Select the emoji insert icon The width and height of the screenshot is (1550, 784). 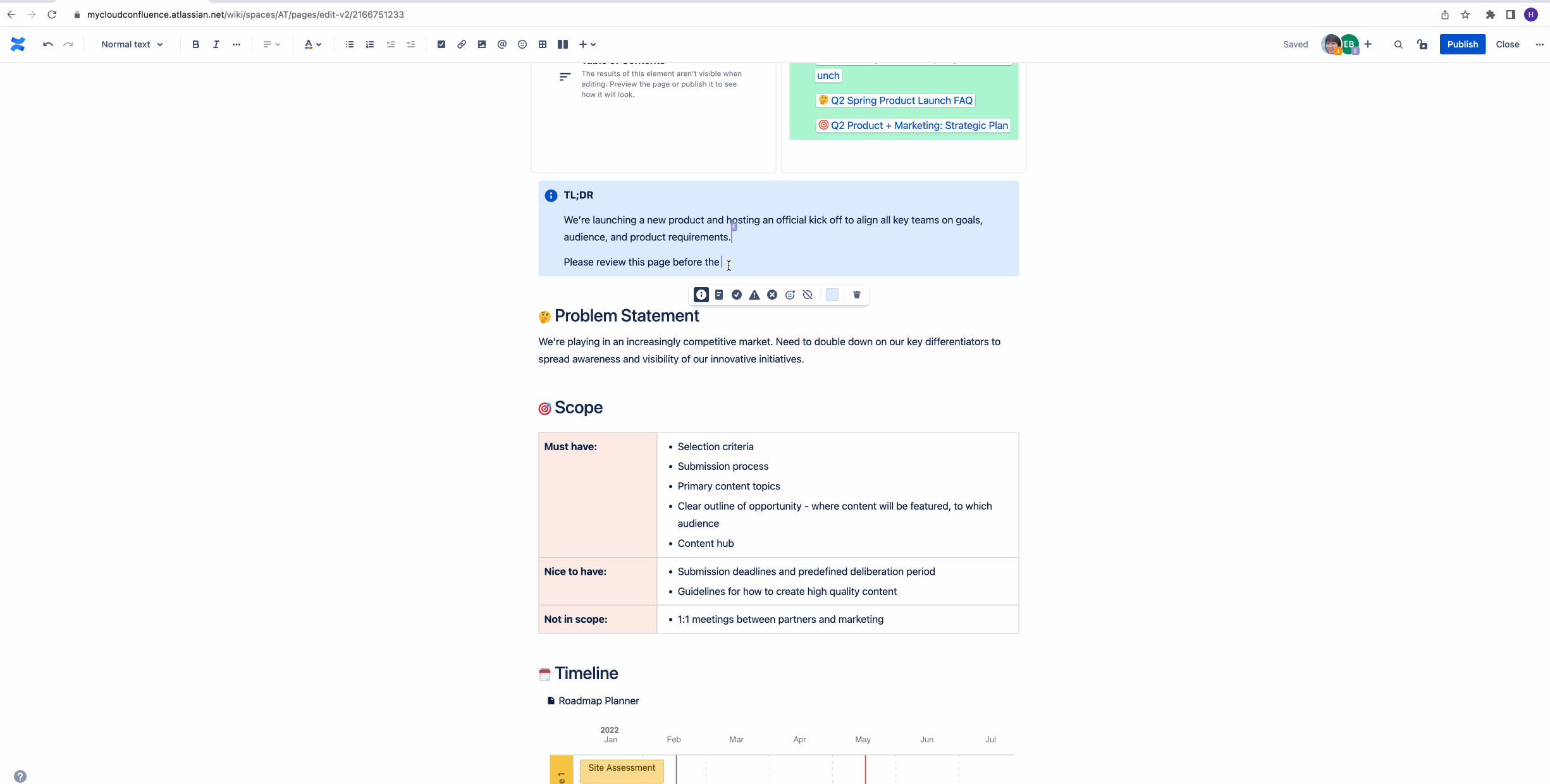[522, 44]
